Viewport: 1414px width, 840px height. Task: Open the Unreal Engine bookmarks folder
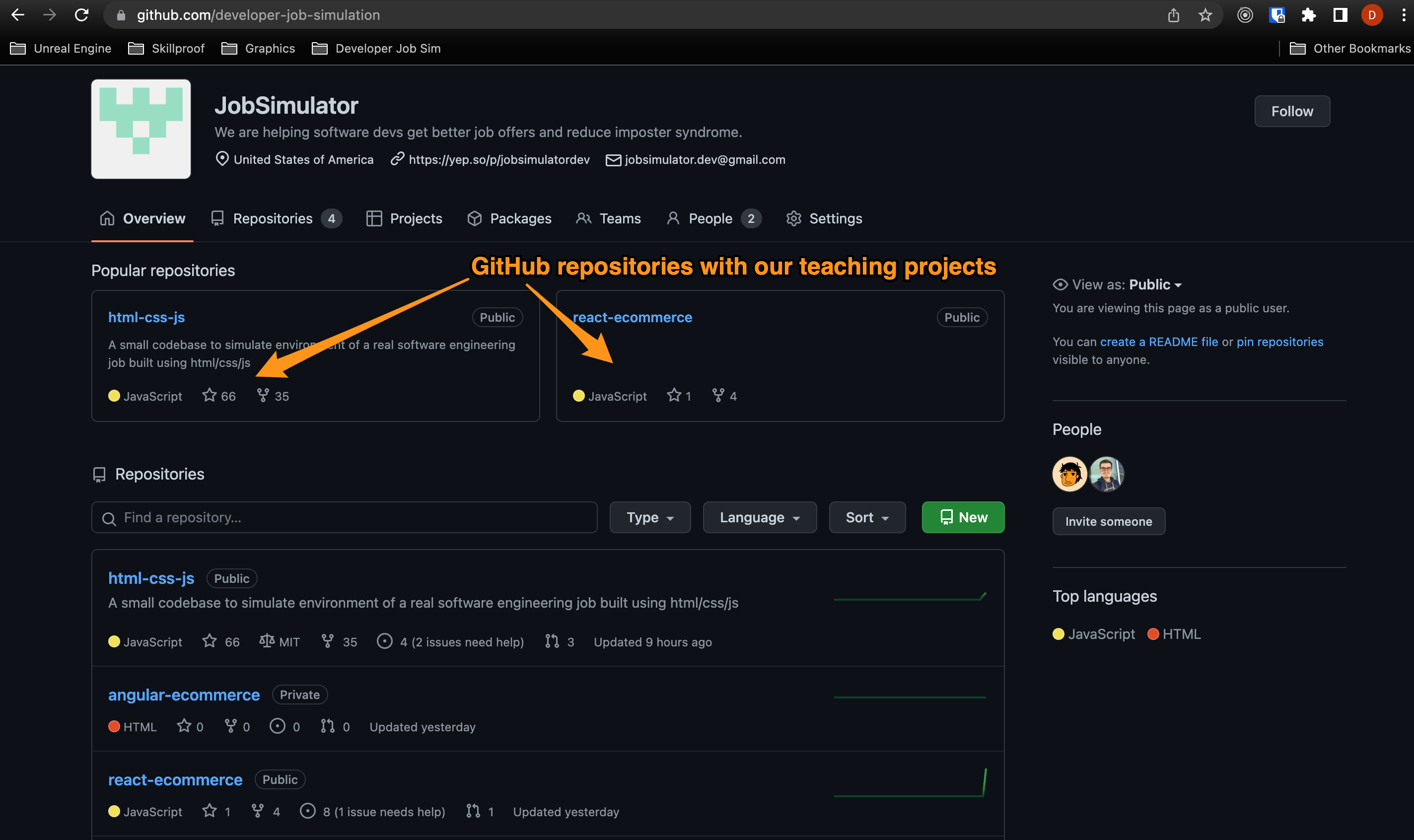(61, 49)
